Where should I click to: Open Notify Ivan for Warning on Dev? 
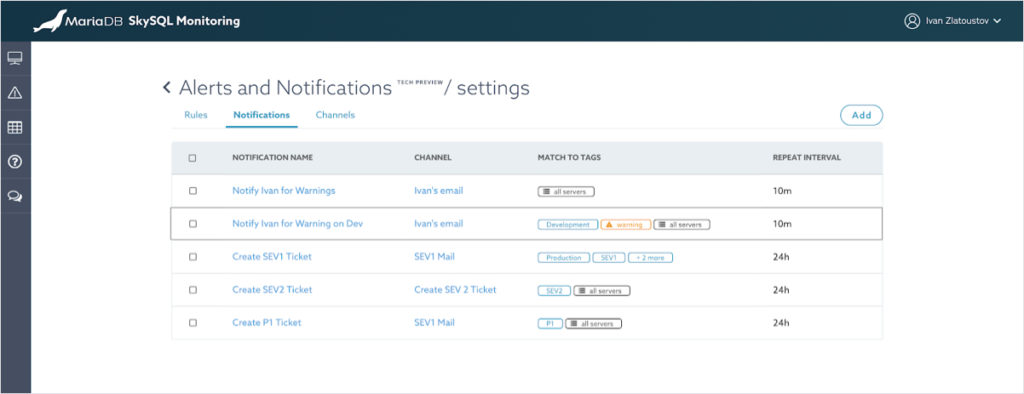(x=297, y=223)
